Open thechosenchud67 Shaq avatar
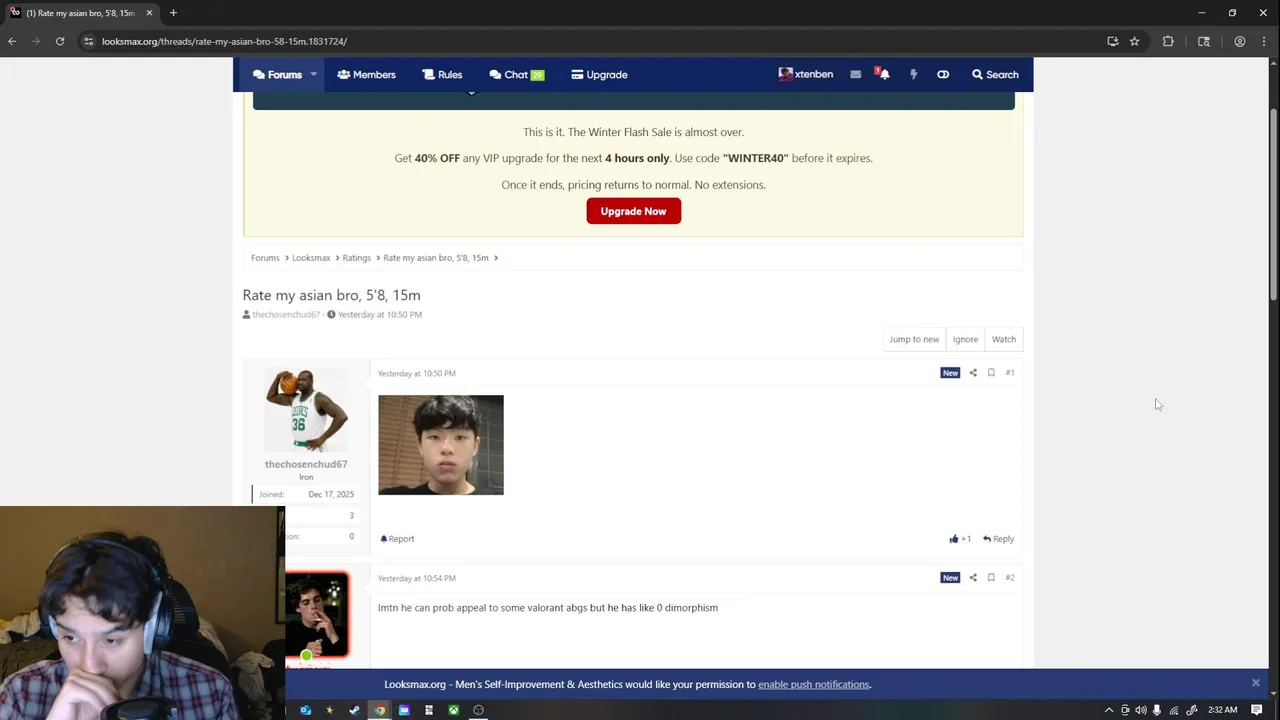This screenshot has height=720, width=1280. (306, 410)
